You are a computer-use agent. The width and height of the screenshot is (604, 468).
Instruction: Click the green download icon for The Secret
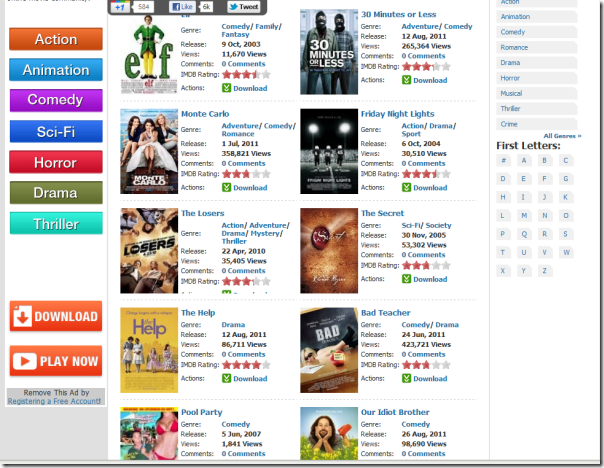click(x=406, y=278)
